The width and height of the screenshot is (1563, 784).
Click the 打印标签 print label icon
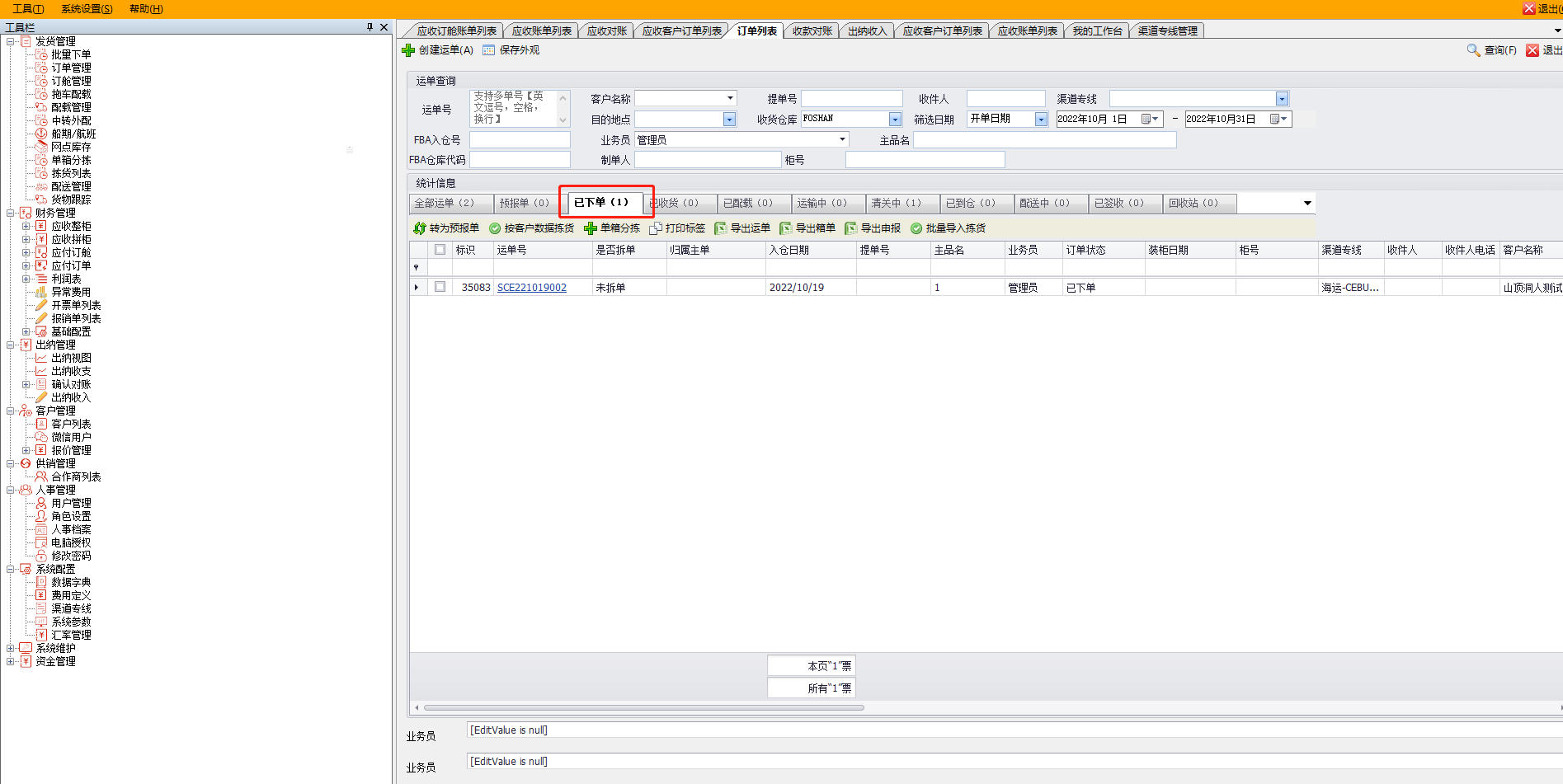tap(656, 228)
